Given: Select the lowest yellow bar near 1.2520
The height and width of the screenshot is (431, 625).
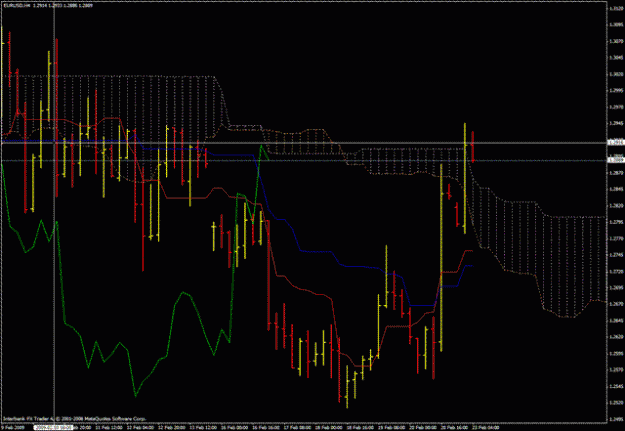Looking at the screenshot, I should pos(347,386).
